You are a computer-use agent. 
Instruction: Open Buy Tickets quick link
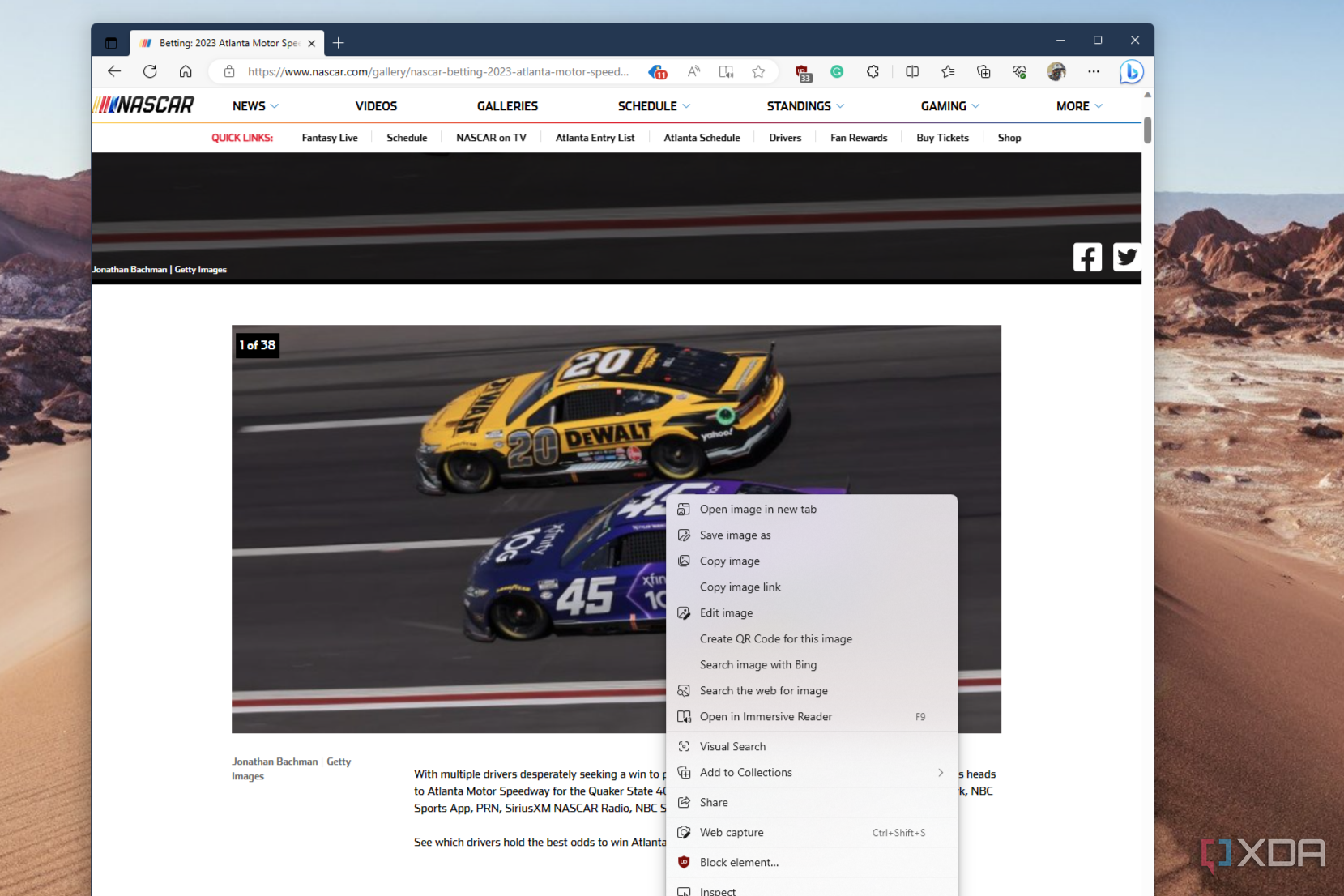click(x=942, y=138)
